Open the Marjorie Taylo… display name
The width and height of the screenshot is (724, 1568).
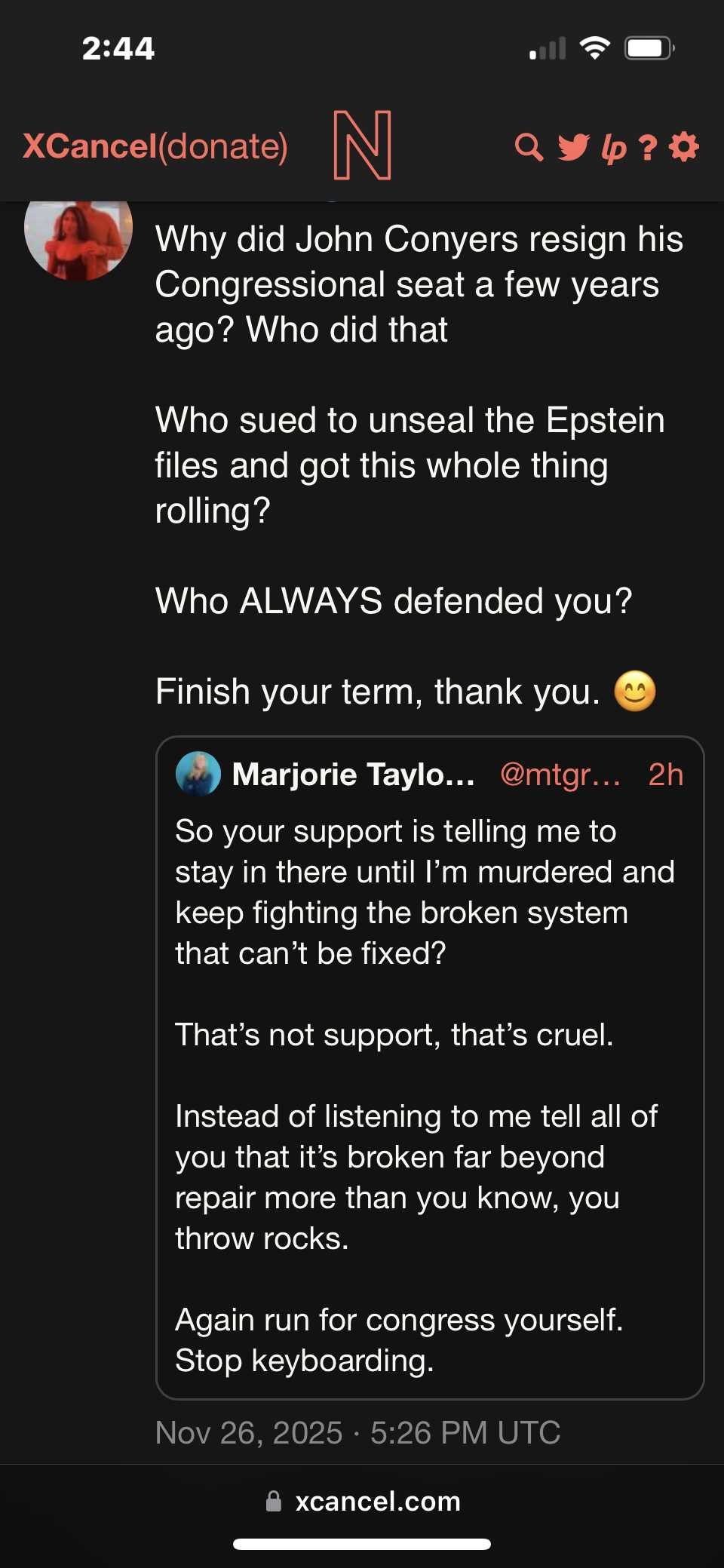[354, 775]
